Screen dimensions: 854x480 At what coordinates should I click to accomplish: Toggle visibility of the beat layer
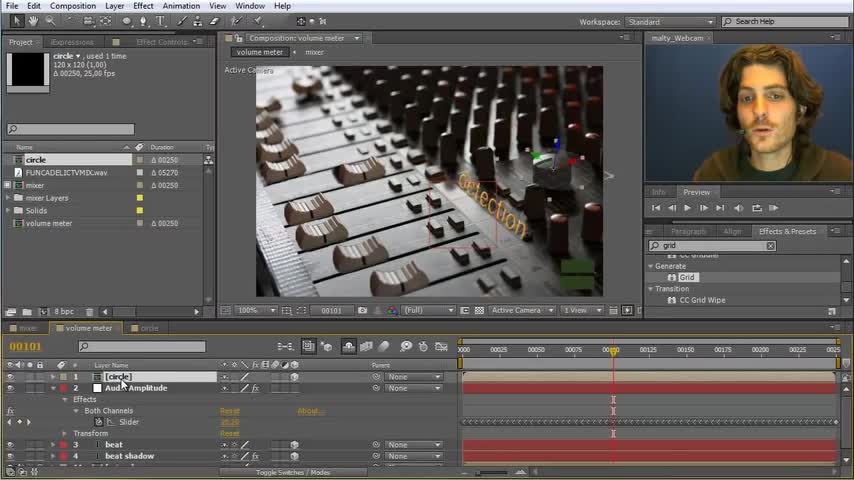10,445
